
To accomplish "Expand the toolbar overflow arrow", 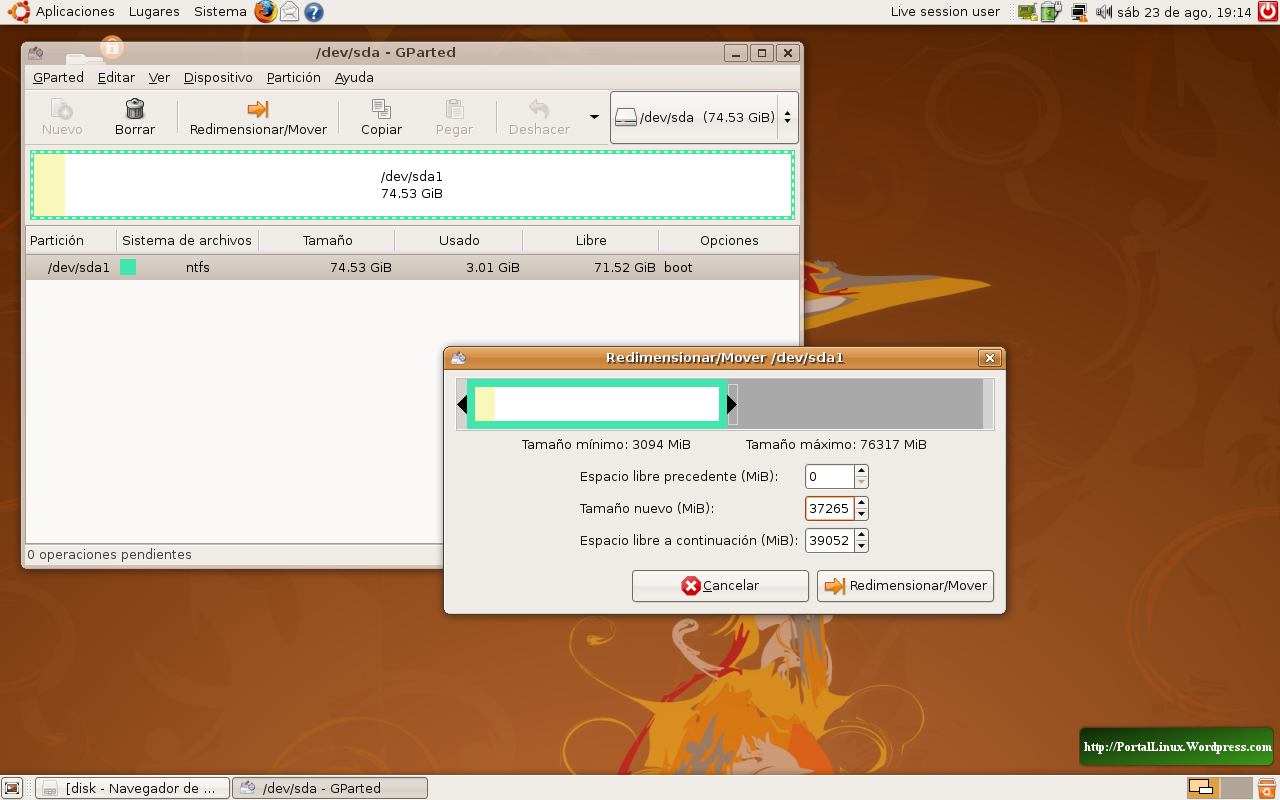I will [x=594, y=116].
